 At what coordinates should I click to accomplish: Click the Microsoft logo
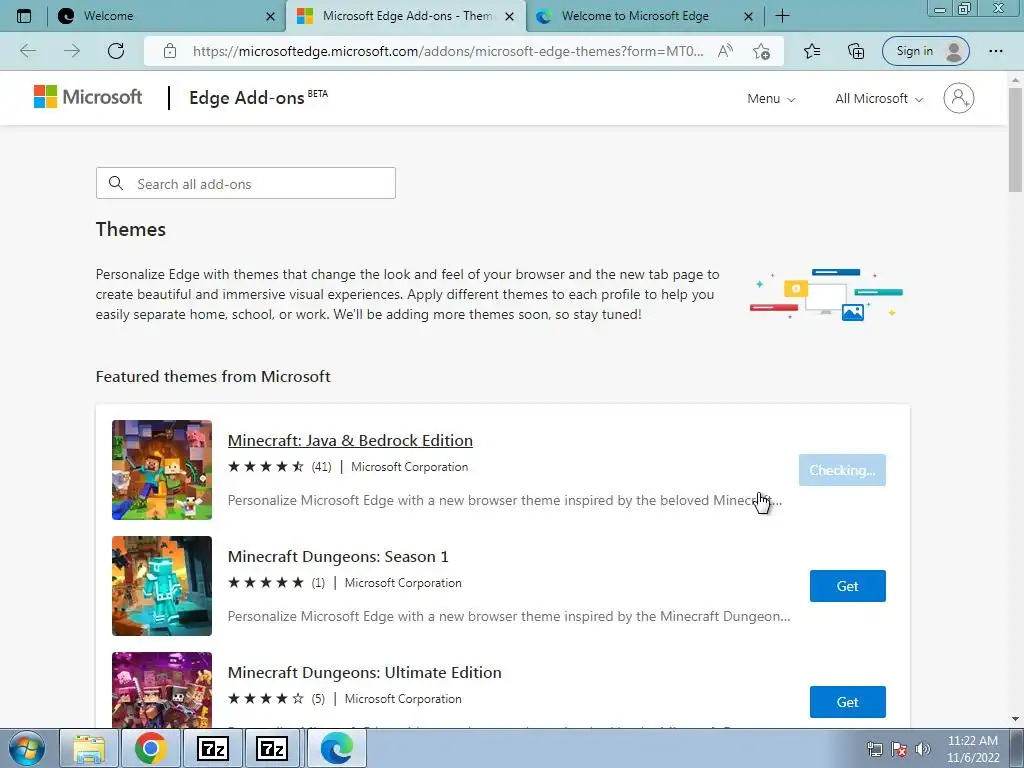88,97
